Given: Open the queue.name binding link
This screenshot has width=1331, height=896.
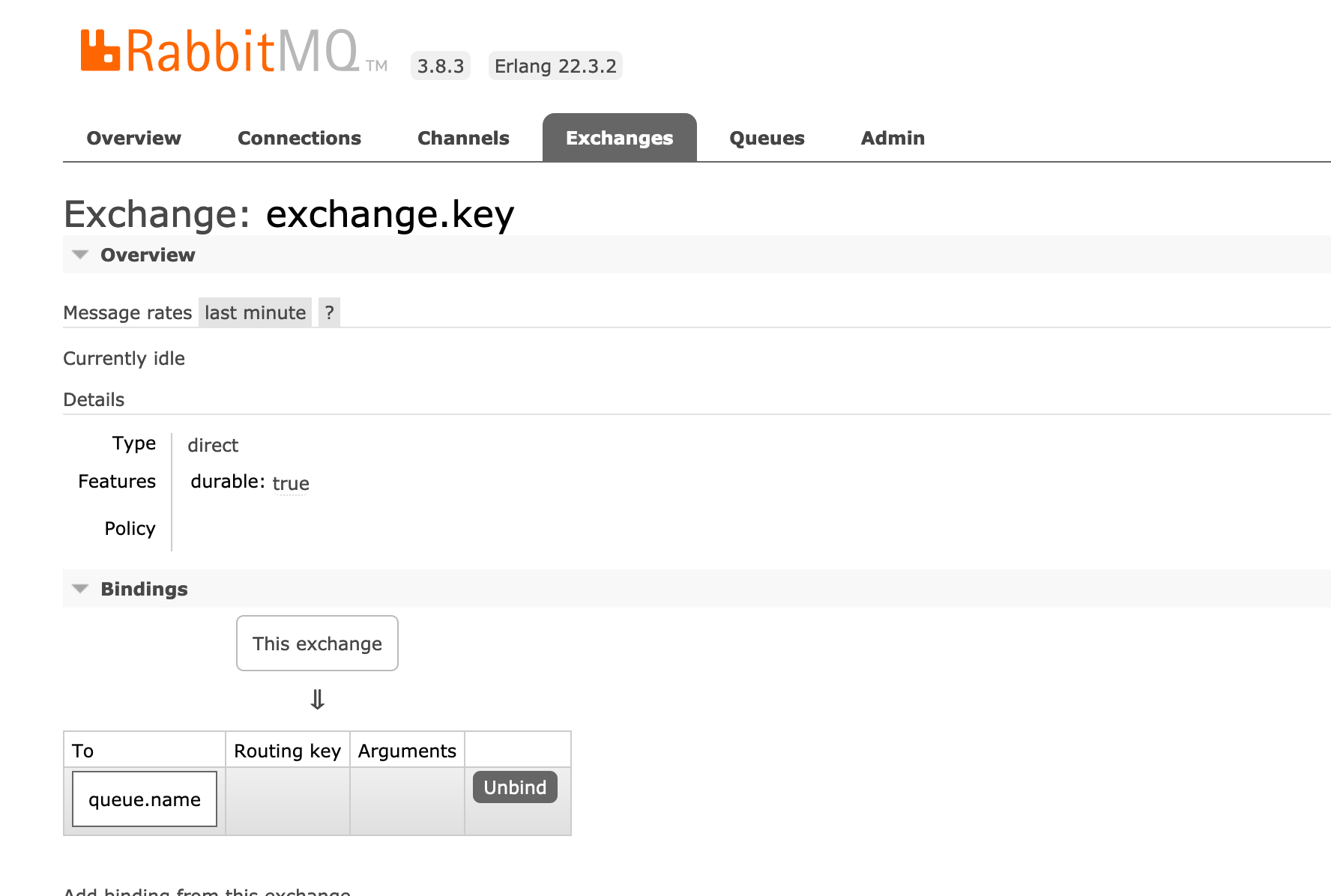Looking at the screenshot, I should click(144, 799).
